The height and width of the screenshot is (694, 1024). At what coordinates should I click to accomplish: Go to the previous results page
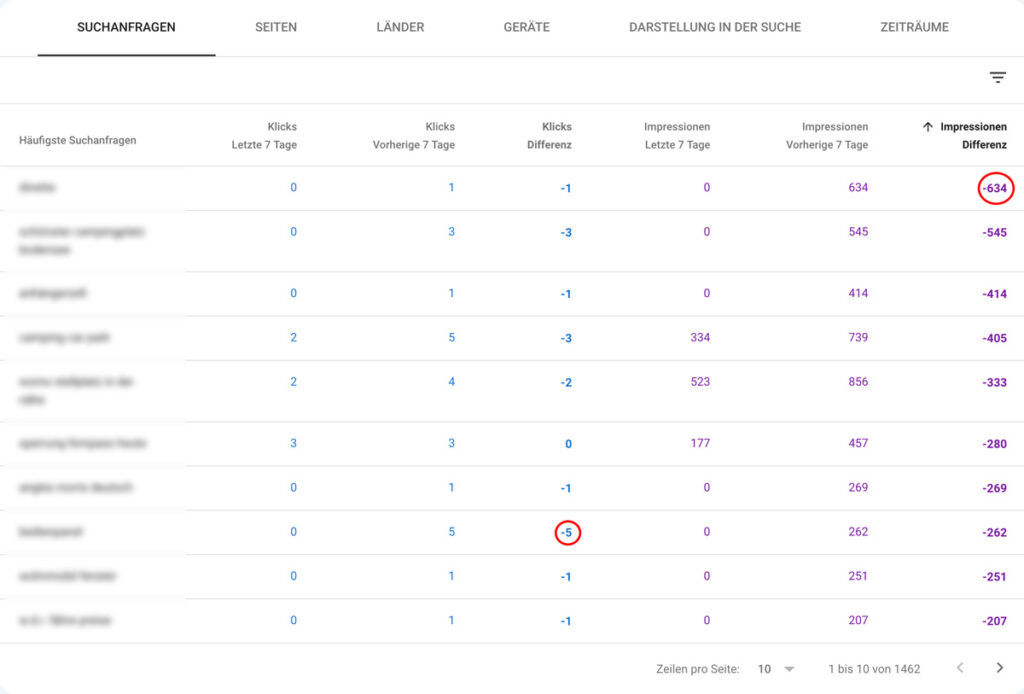tap(960, 668)
